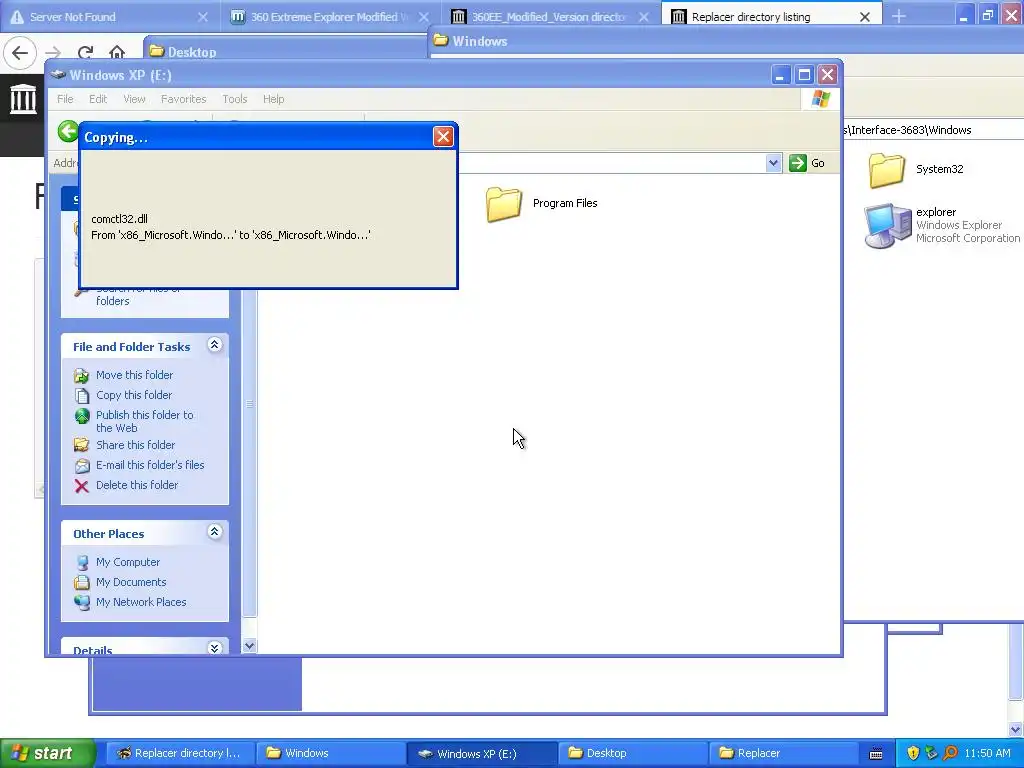1024x768 pixels.
Task: Click the comctl32.dll file name text
Action: [x=120, y=219]
